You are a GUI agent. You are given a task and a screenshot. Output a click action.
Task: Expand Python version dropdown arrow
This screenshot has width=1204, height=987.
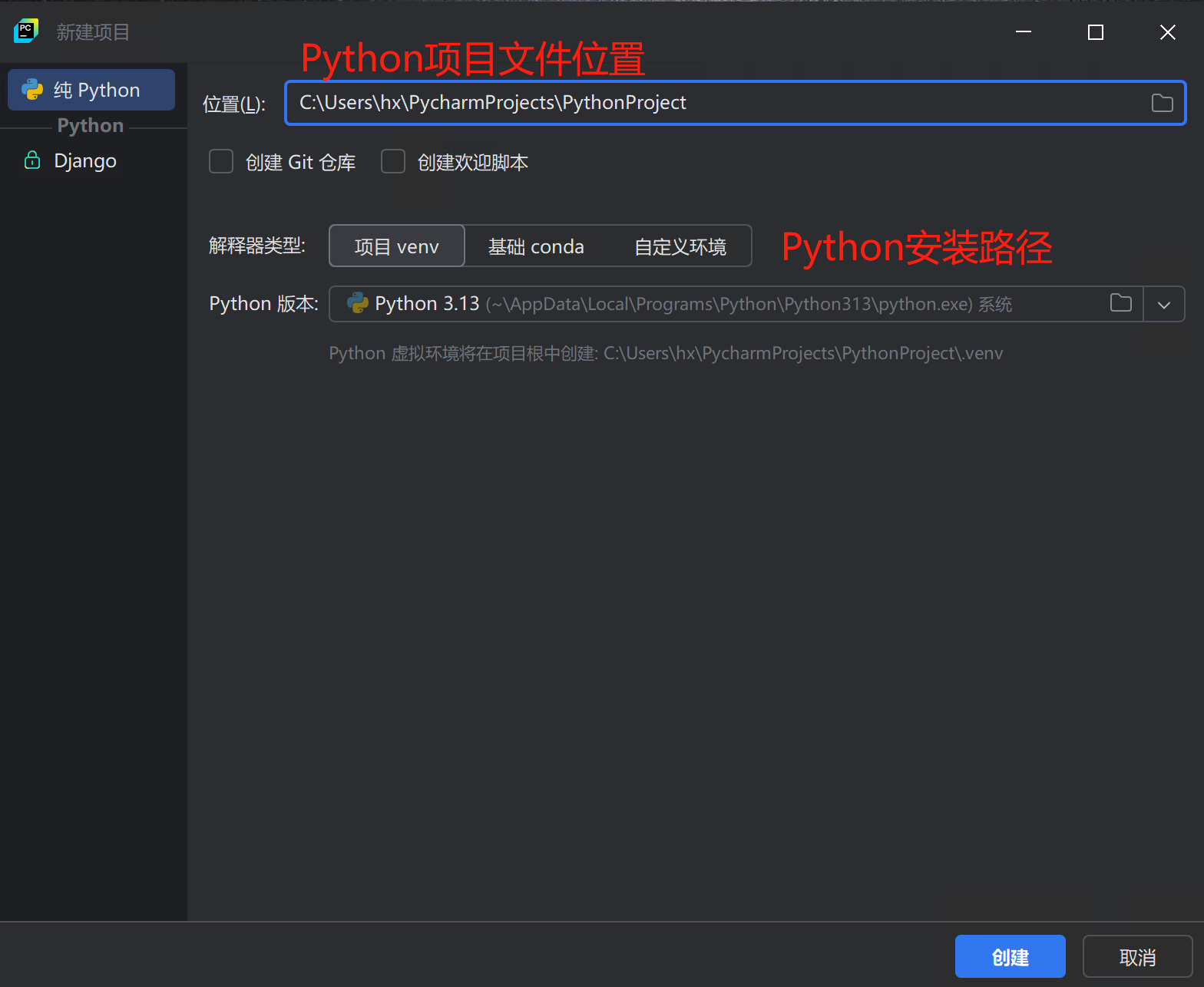click(1164, 305)
